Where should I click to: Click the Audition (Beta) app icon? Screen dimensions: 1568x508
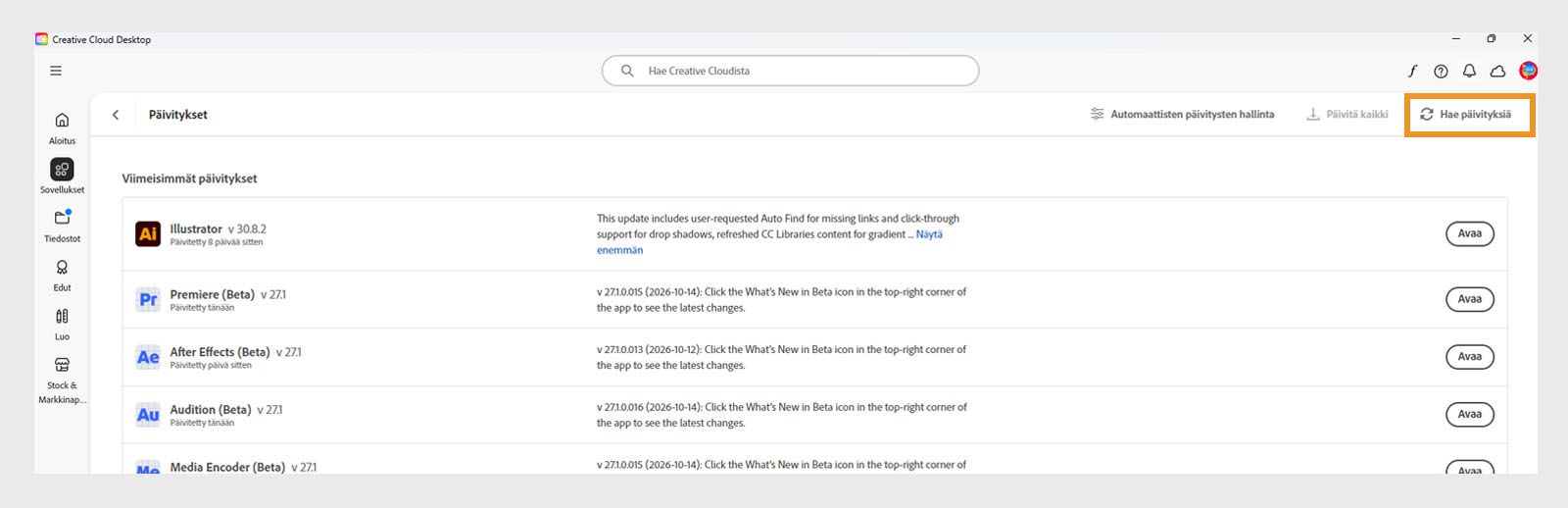coord(148,415)
